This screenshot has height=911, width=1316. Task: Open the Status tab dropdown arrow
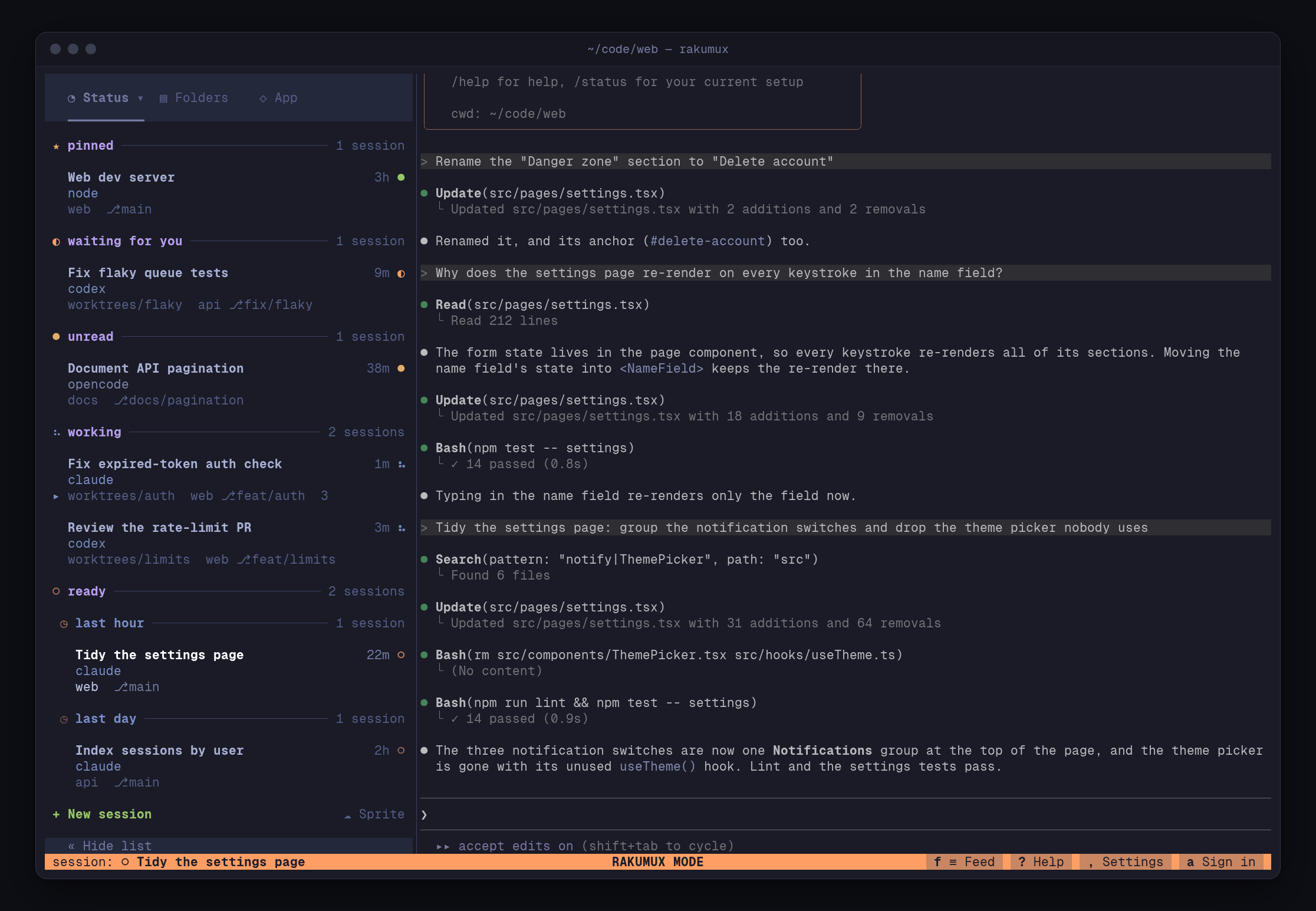click(140, 98)
